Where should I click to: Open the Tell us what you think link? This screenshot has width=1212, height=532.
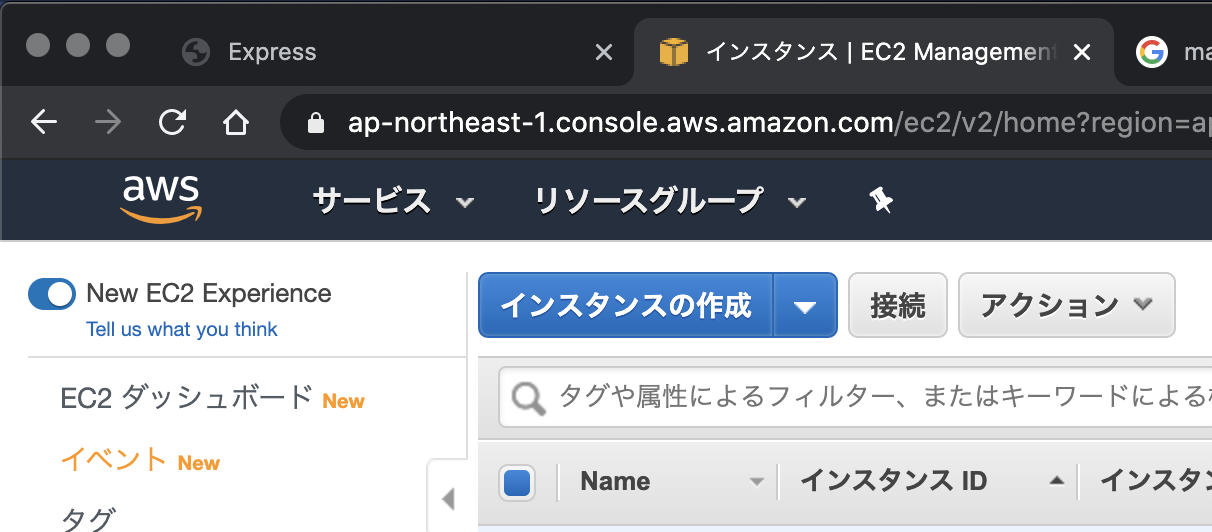(182, 329)
